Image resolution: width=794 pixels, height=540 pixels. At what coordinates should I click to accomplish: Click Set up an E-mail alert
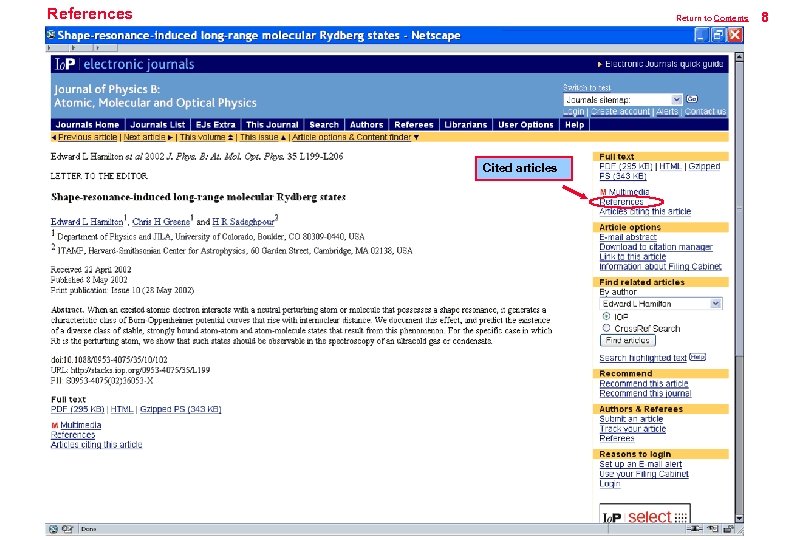pyautogui.click(x=641, y=464)
